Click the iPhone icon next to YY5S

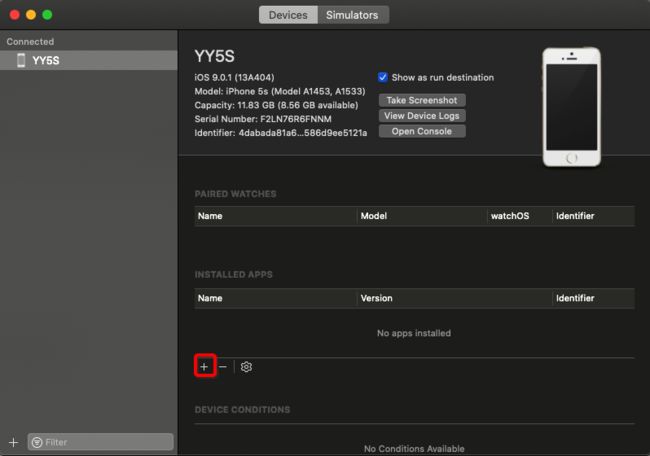point(21,61)
